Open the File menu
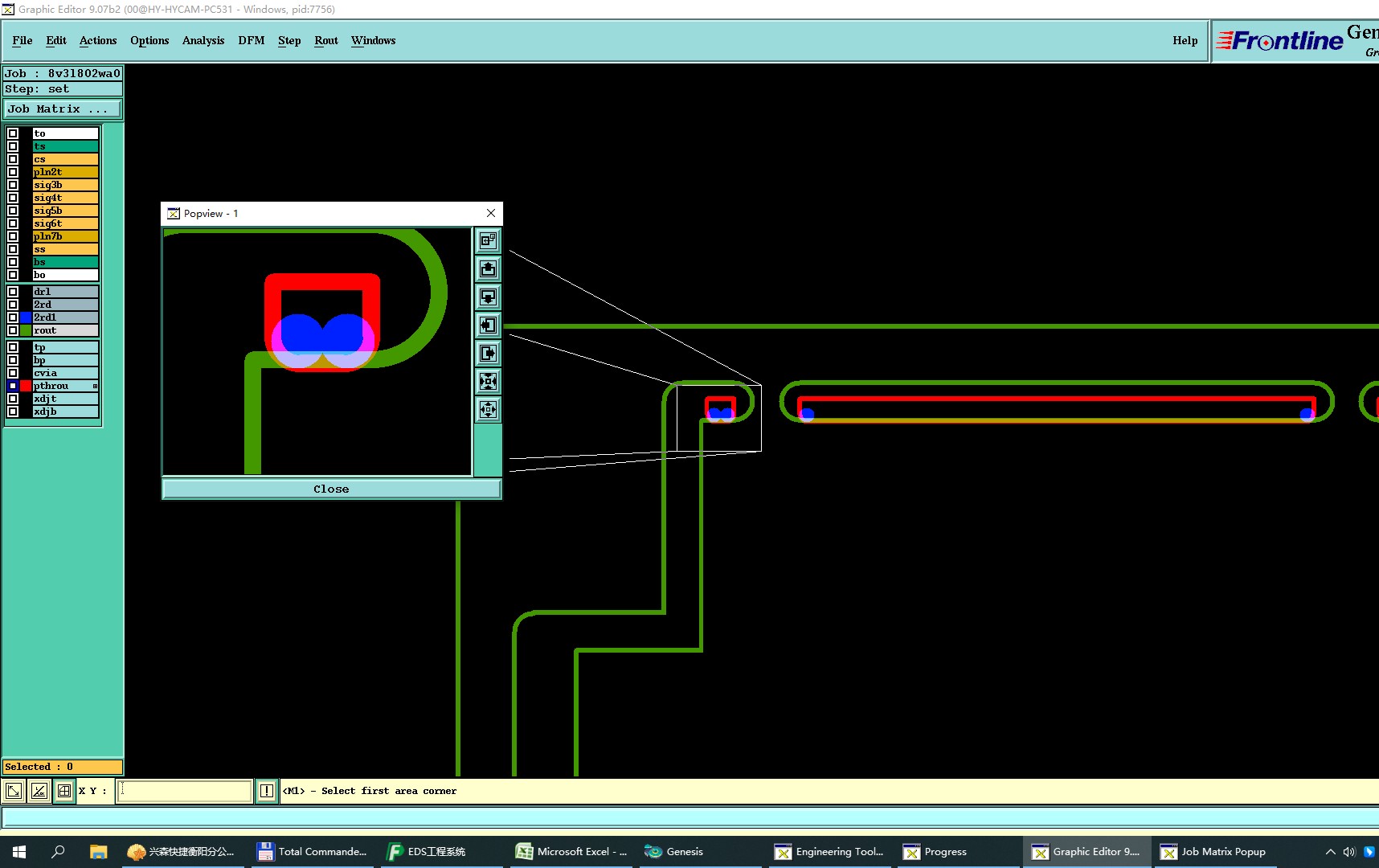1379x868 pixels. (x=23, y=40)
